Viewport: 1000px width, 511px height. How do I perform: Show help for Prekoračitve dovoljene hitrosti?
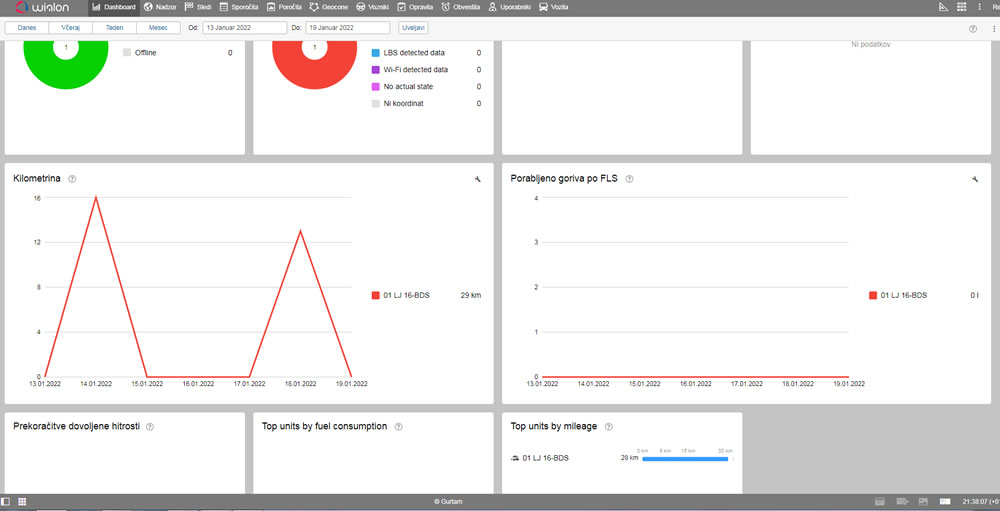(x=150, y=427)
